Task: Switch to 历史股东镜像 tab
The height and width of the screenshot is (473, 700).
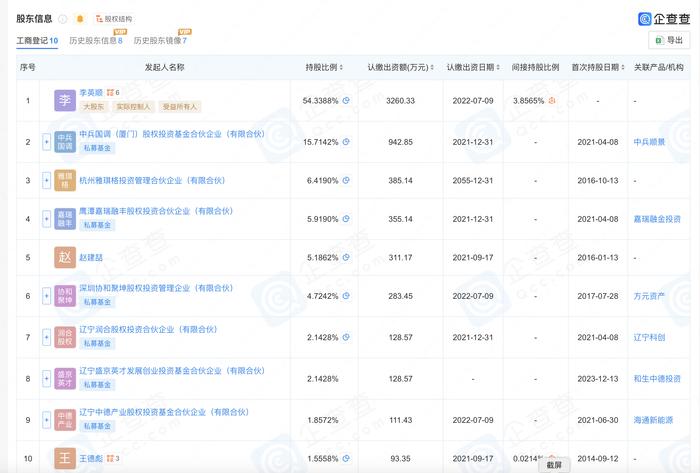Action: point(160,41)
